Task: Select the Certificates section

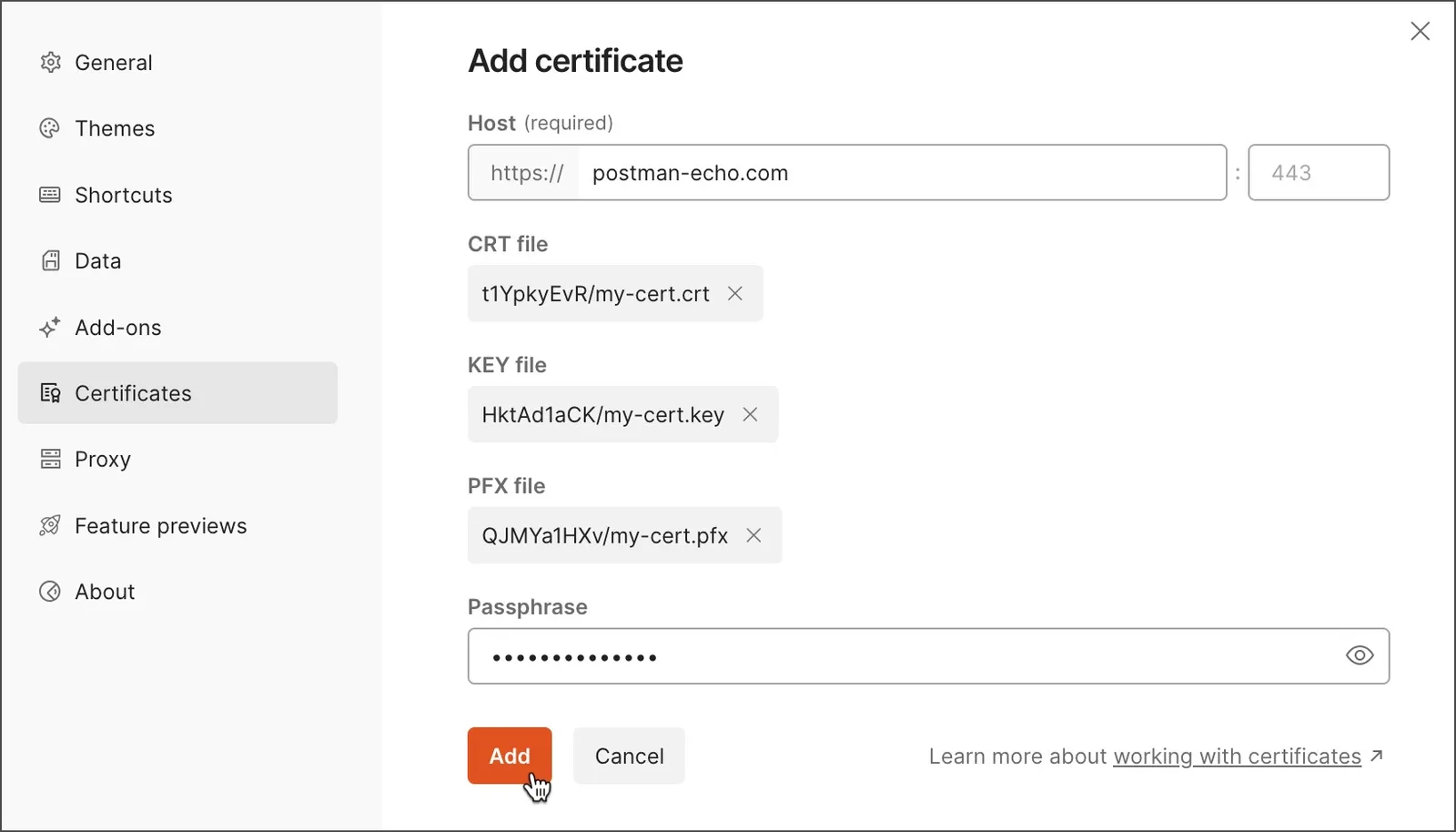Action: 177,393
